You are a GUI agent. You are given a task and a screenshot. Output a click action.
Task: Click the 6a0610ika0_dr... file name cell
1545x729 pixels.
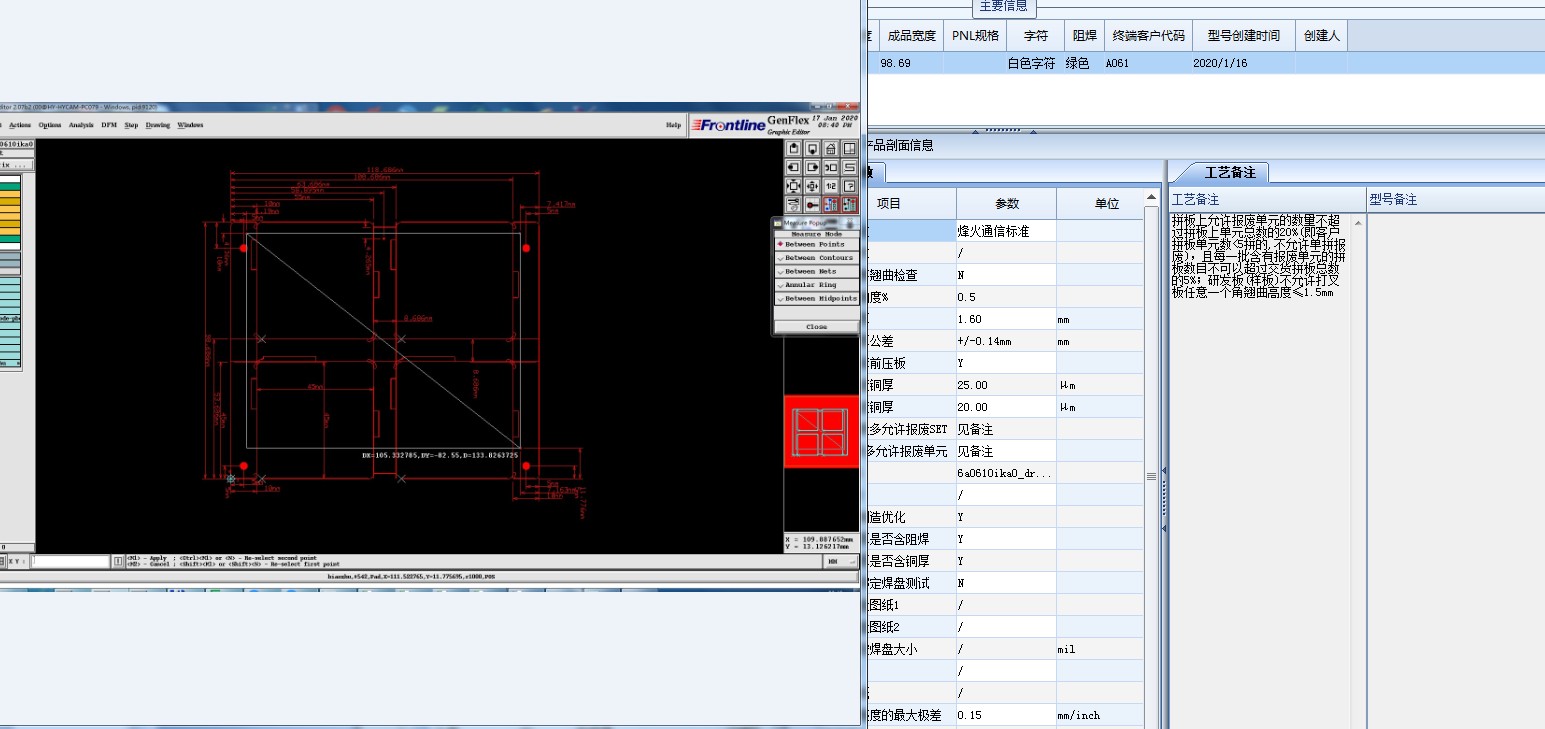pos(1006,473)
